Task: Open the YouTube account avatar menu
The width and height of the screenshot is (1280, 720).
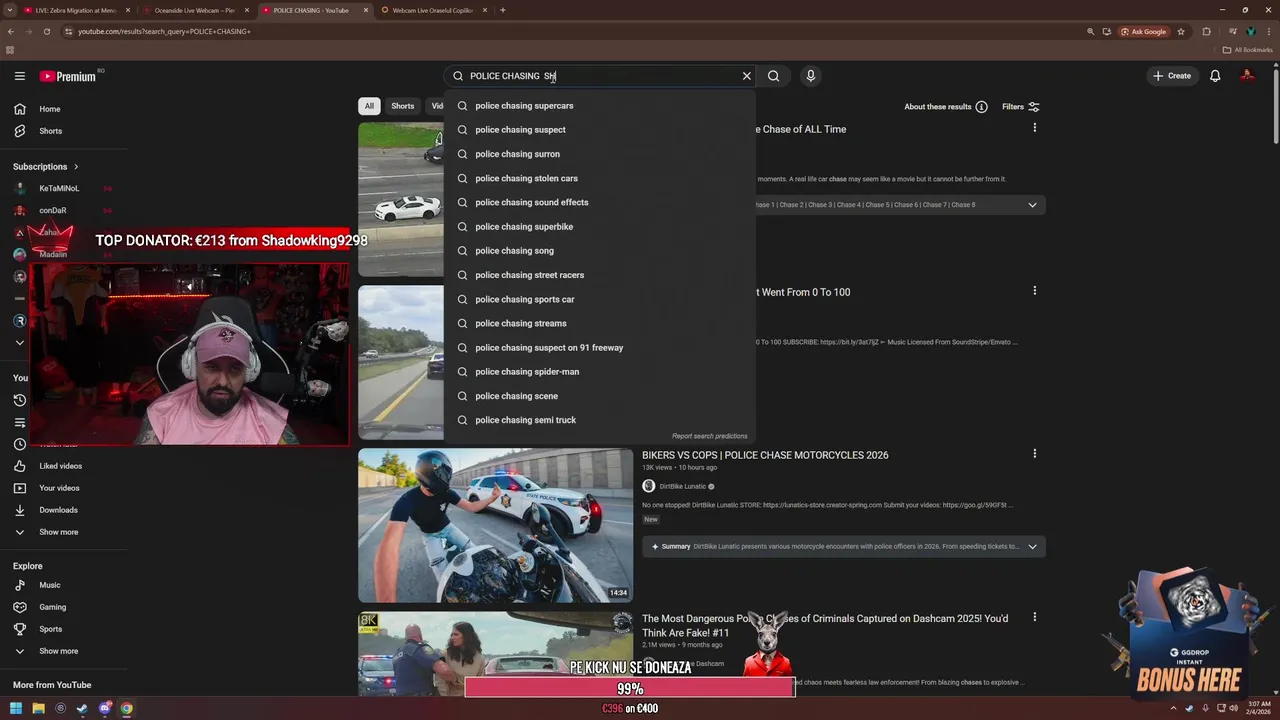Action: tap(1247, 76)
